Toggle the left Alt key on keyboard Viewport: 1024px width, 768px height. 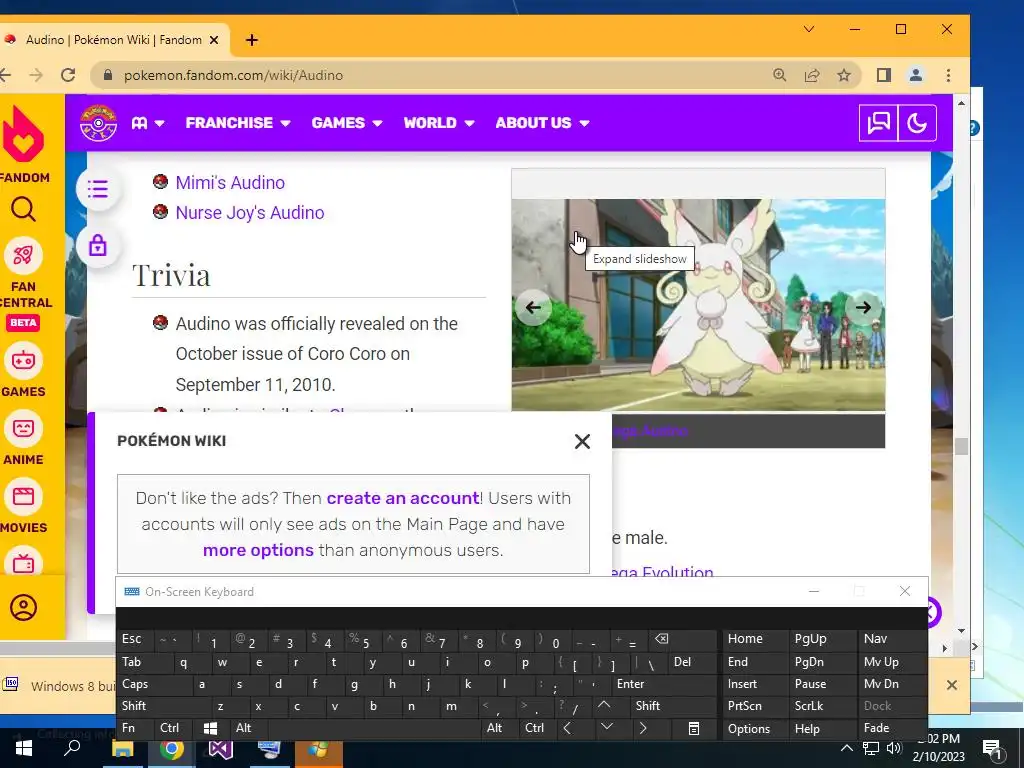point(249,728)
